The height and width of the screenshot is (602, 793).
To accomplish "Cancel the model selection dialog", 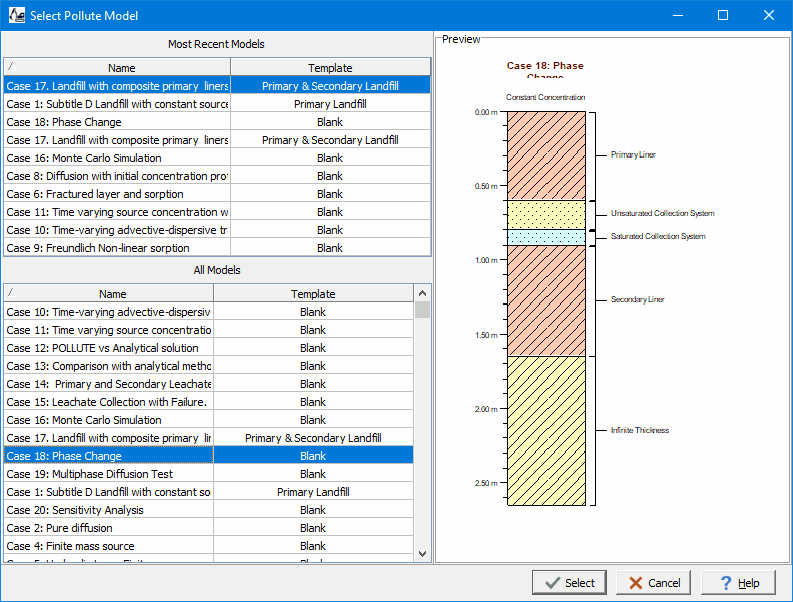I will coord(654,583).
